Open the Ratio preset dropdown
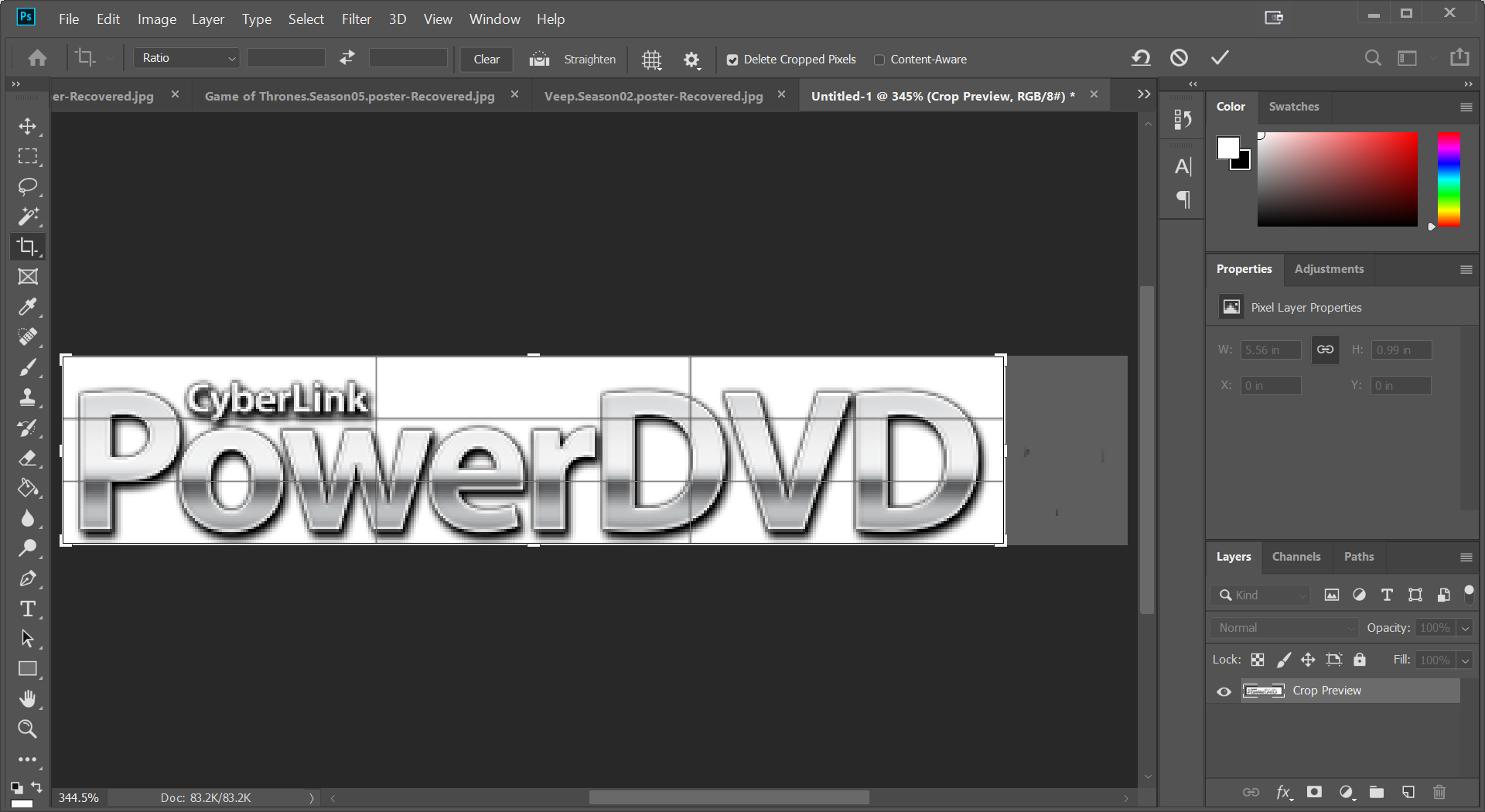The width and height of the screenshot is (1485, 812). (x=186, y=58)
